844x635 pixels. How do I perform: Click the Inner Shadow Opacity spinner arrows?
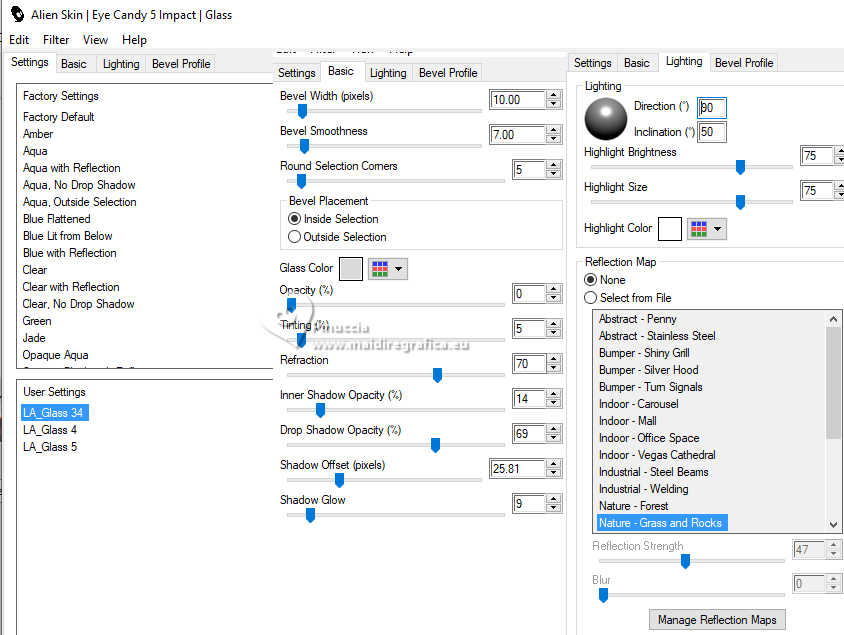point(553,399)
